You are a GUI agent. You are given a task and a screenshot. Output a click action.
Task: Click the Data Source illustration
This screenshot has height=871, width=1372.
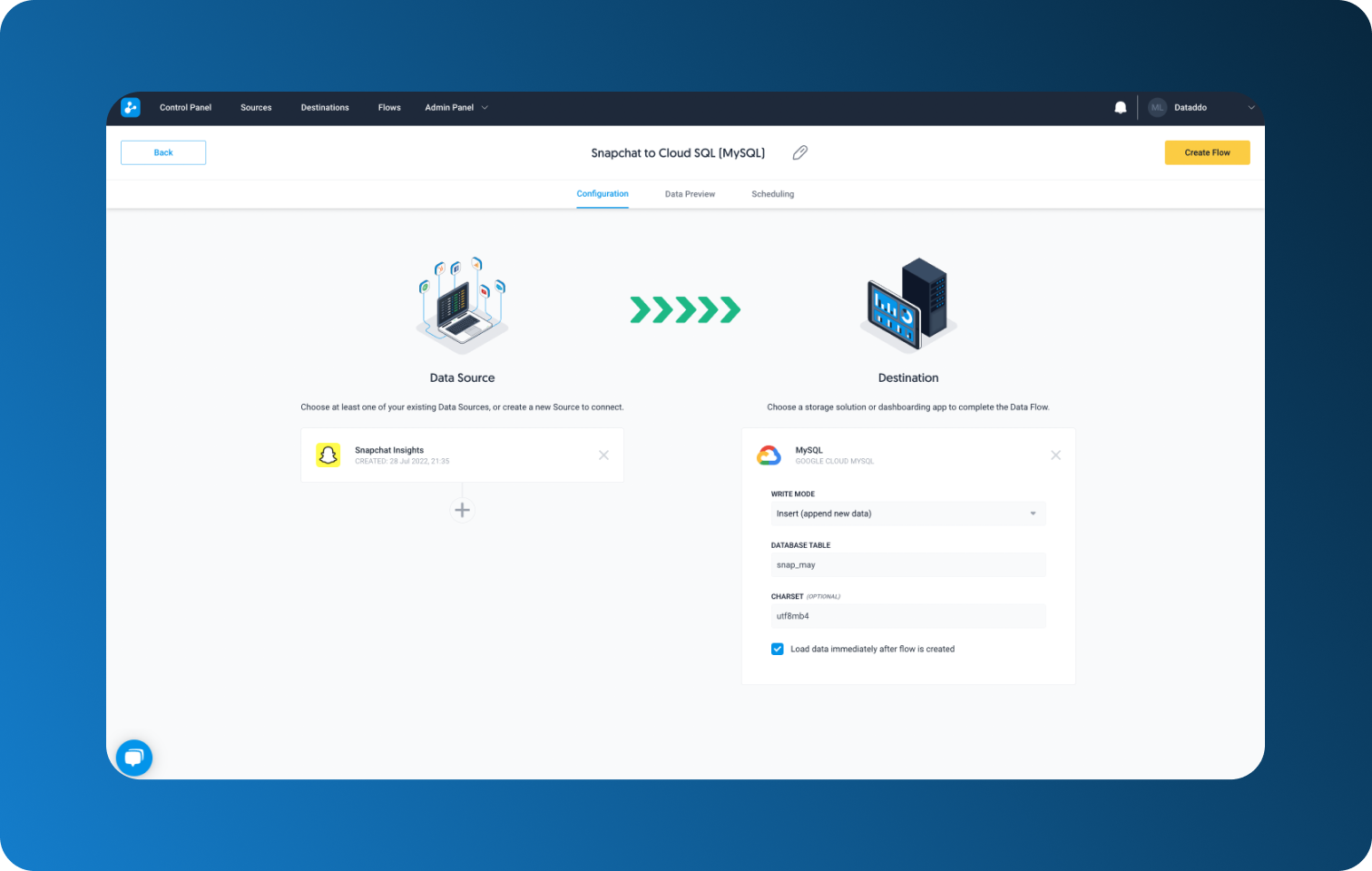pyautogui.click(x=462, y=306)
